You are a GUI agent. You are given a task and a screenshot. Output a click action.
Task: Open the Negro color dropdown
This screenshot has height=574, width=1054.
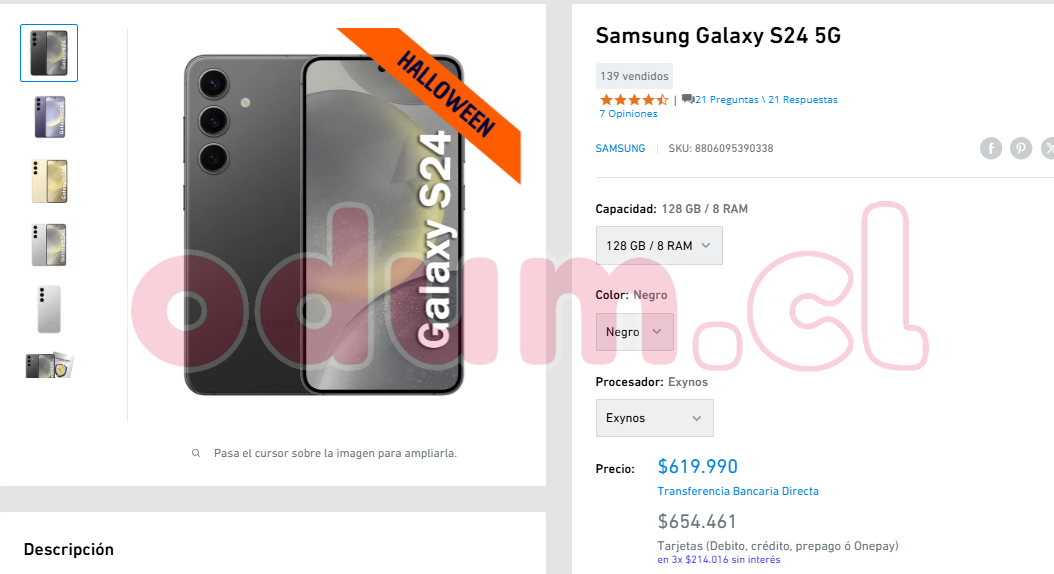[635, 331]
